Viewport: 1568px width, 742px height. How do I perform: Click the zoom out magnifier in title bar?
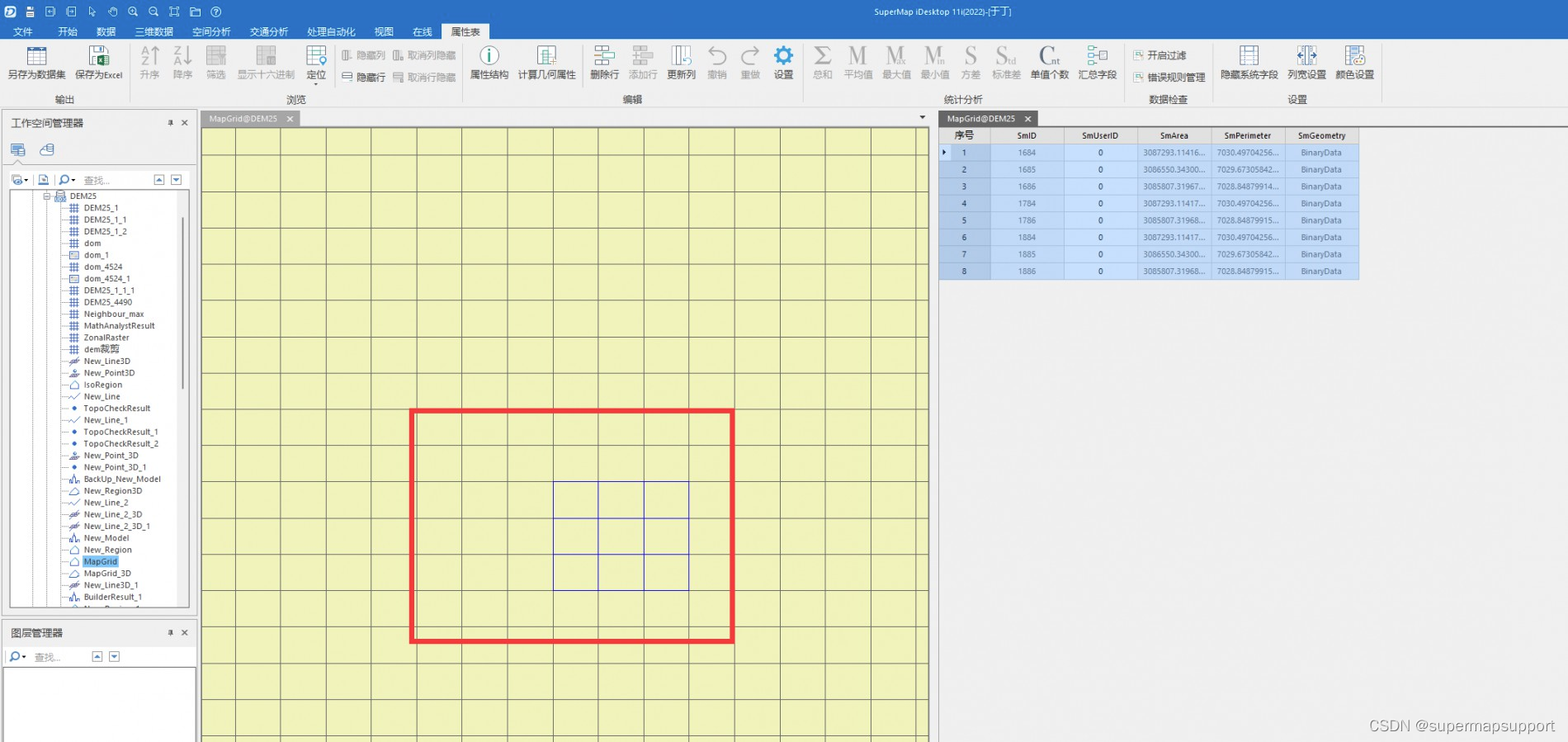[x=153, y=12]
